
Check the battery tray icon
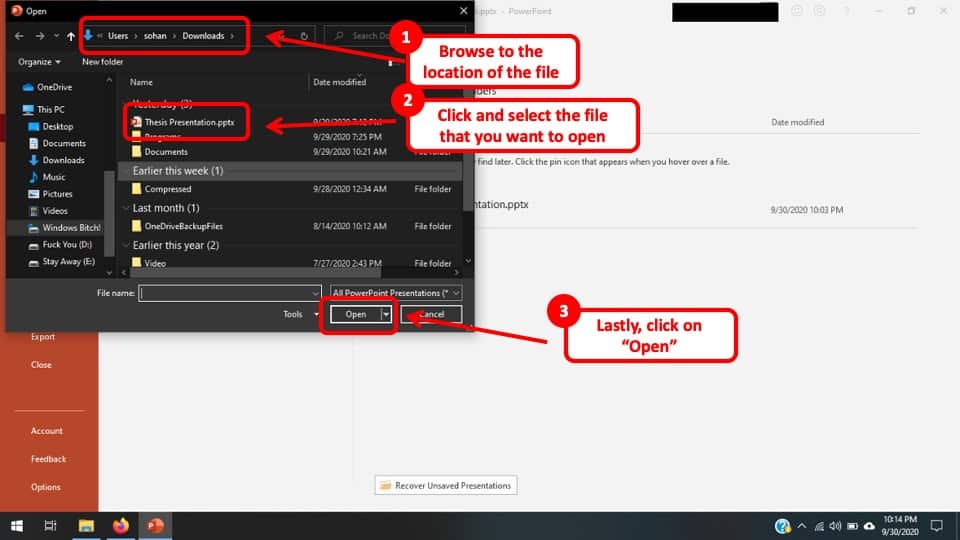click(852, 526)
